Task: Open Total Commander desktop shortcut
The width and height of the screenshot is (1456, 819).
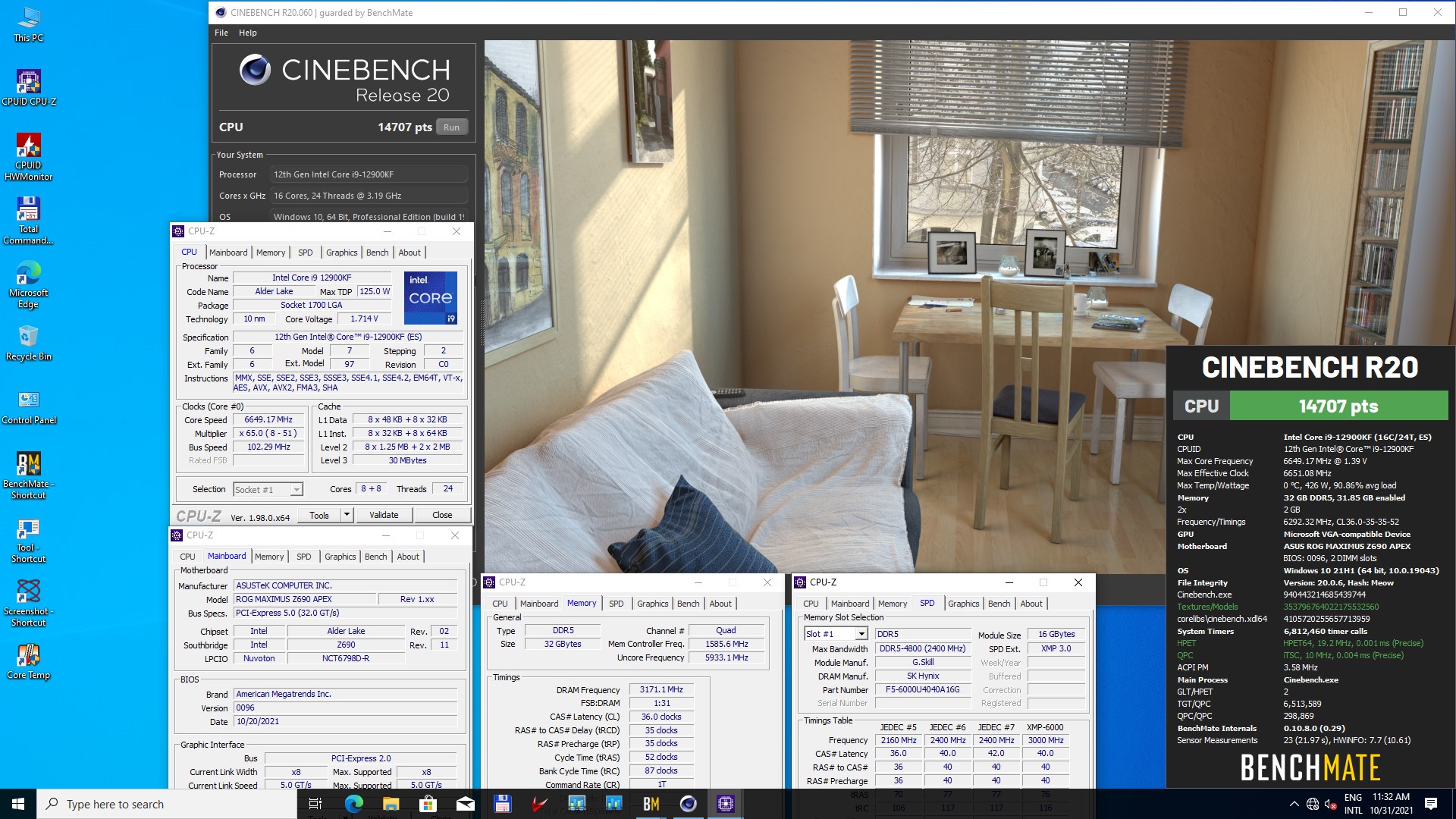Action: tap(28, 221)
